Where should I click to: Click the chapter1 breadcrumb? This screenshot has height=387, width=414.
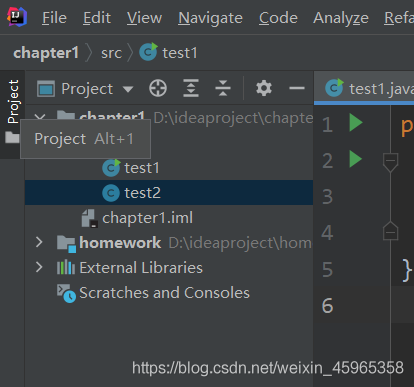click(46, 53)
